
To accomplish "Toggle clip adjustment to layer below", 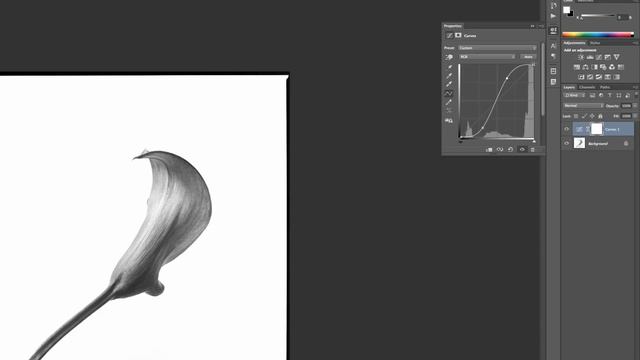I will pos(489,150).
